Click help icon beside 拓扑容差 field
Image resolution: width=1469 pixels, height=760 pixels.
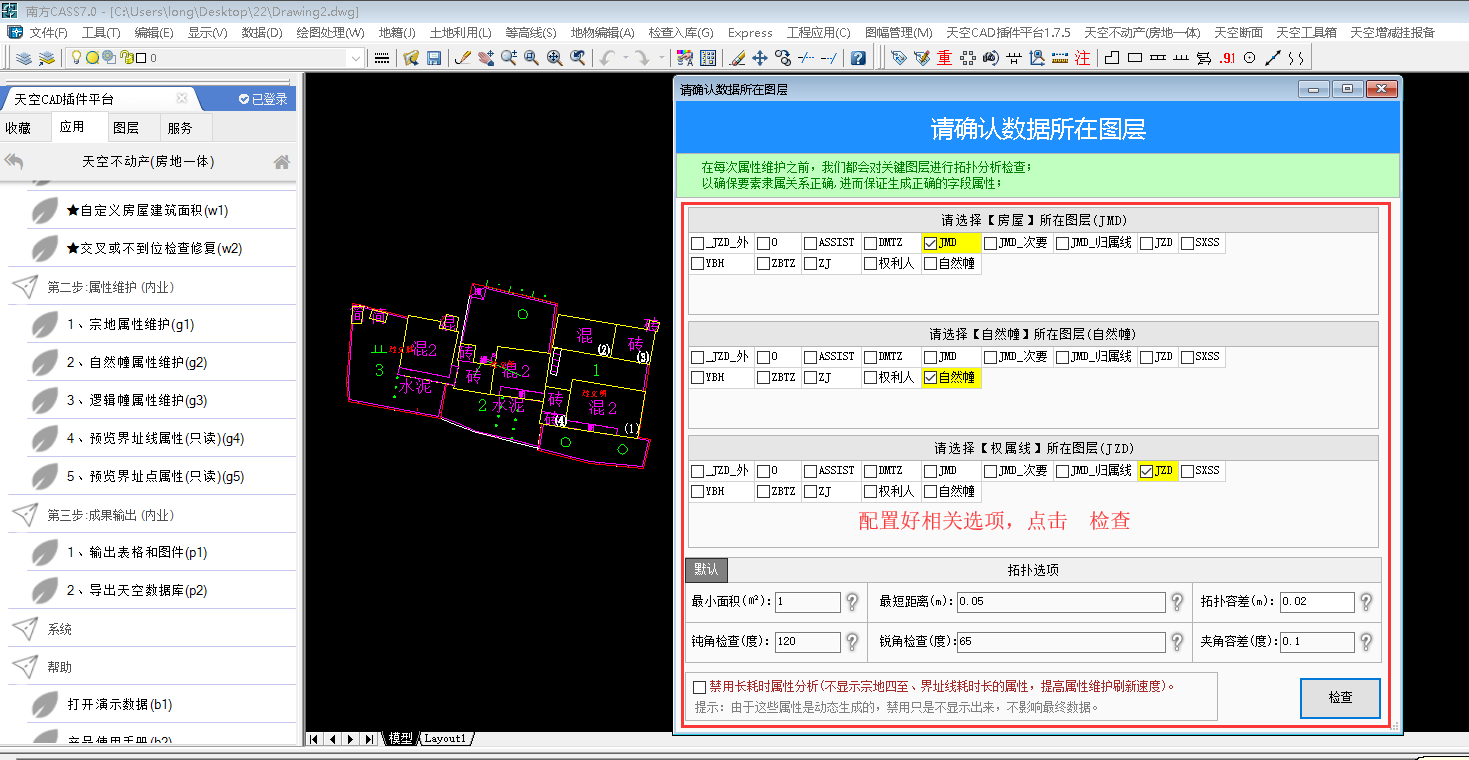[x=1366, y=602]
